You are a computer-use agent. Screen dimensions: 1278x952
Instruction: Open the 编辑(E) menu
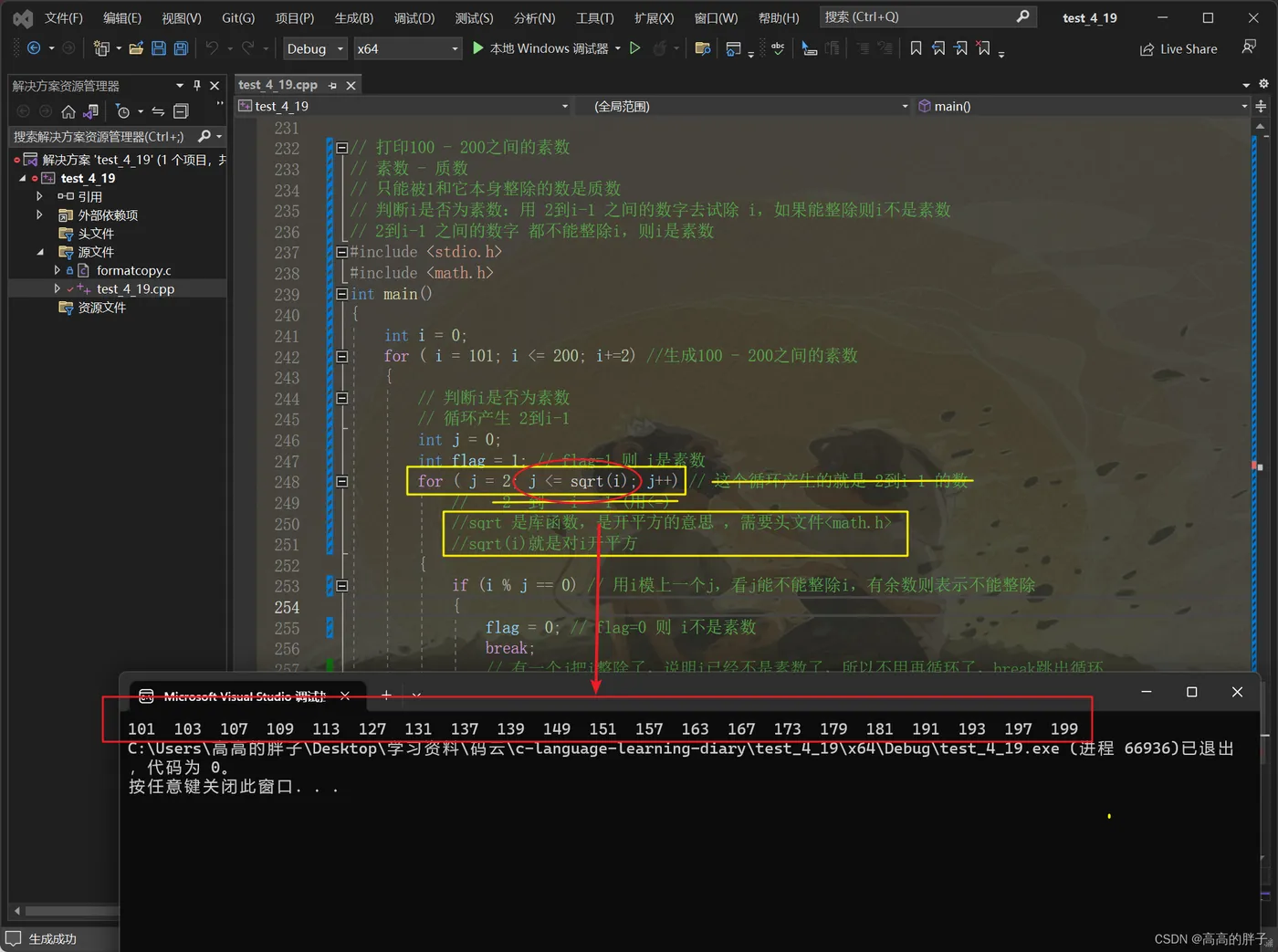click(x=122, y=18)
